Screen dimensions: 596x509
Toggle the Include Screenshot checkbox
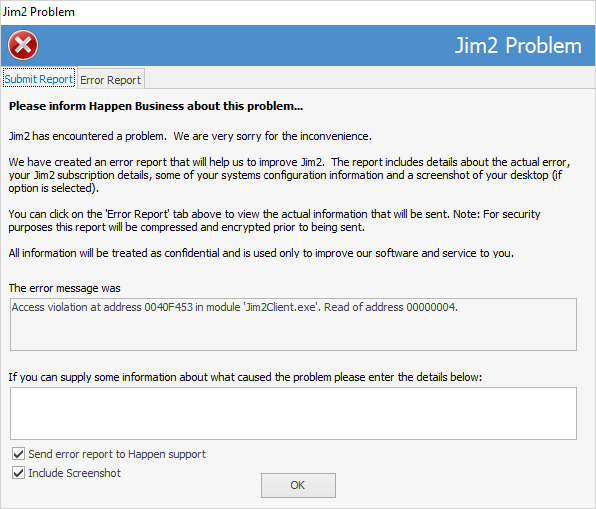coord(18,473)
